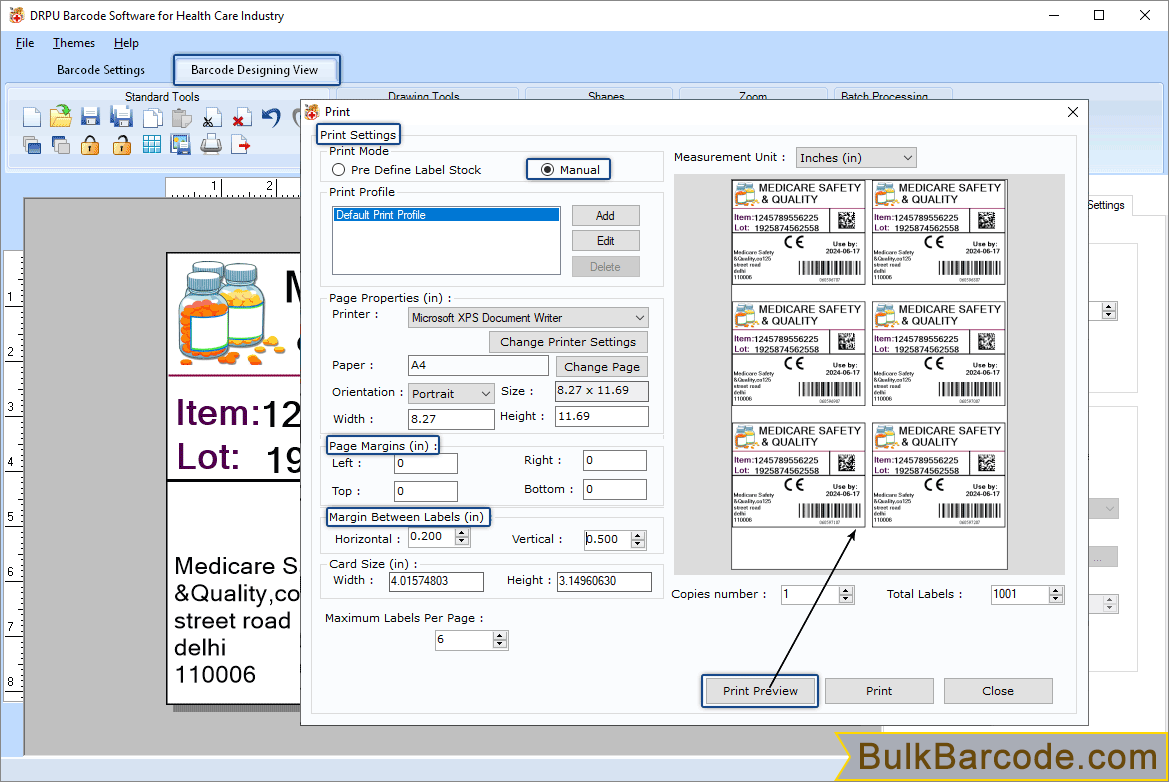
Task: Click the blue Undo arrow icon
Action: pos(271,118)
